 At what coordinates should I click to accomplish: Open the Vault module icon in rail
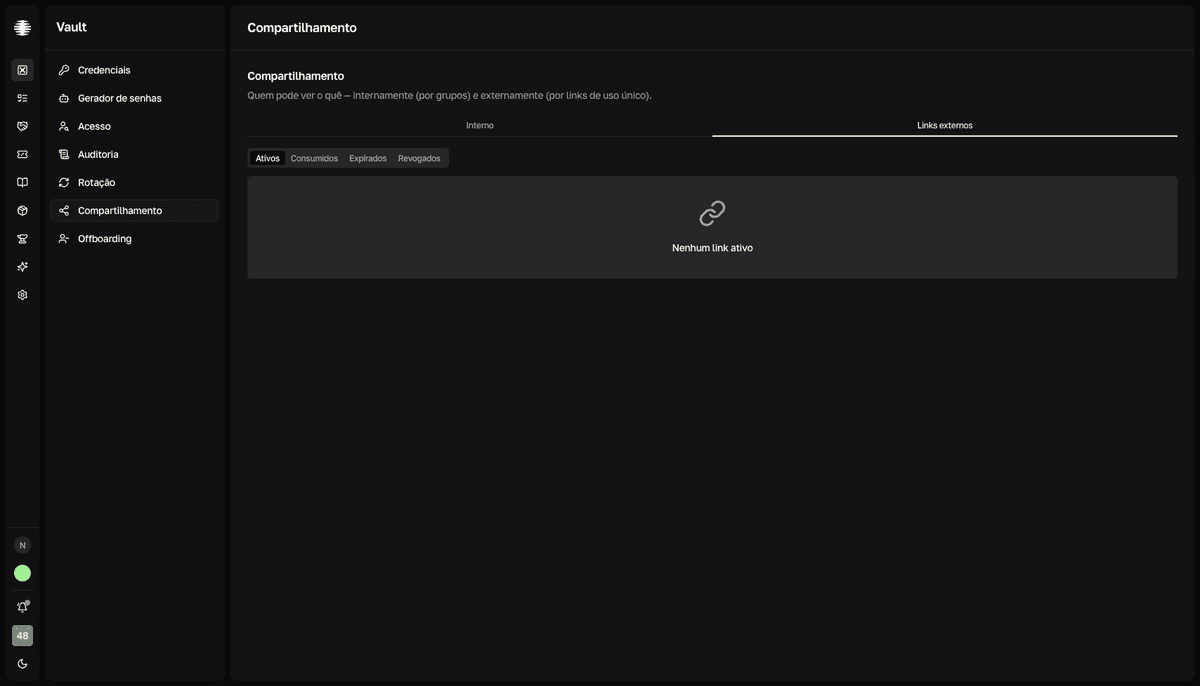[x=22, y=70]
